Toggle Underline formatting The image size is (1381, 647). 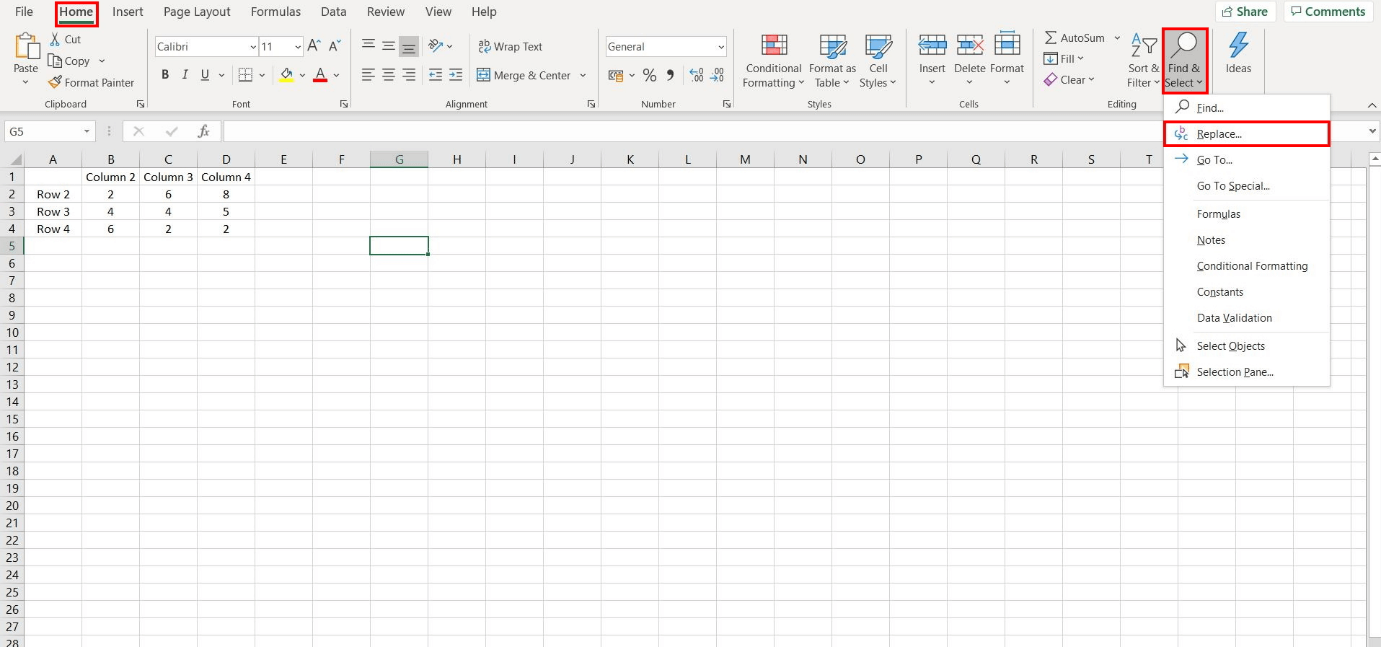[205, 75]
